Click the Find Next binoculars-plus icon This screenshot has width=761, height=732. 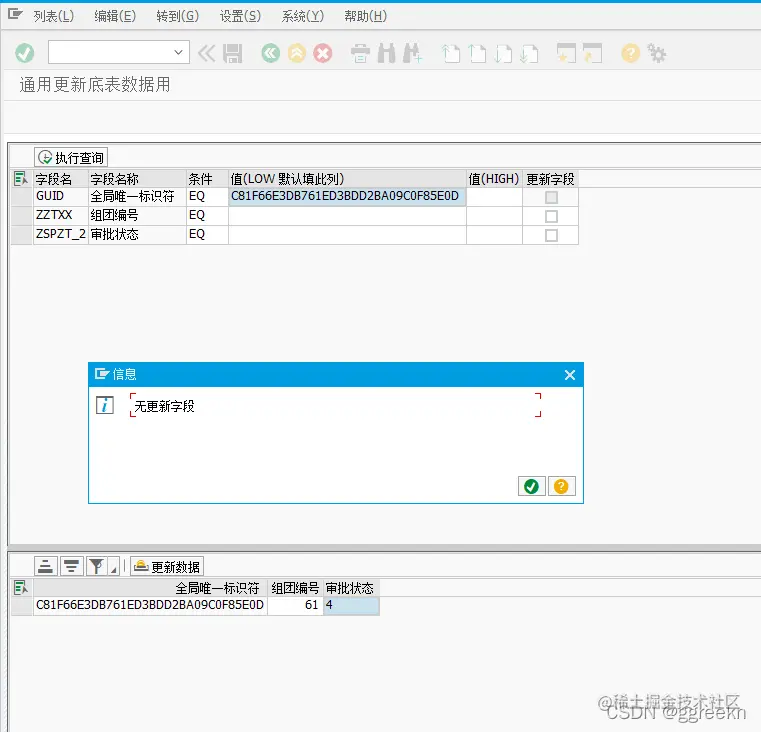tap(413, 53)
